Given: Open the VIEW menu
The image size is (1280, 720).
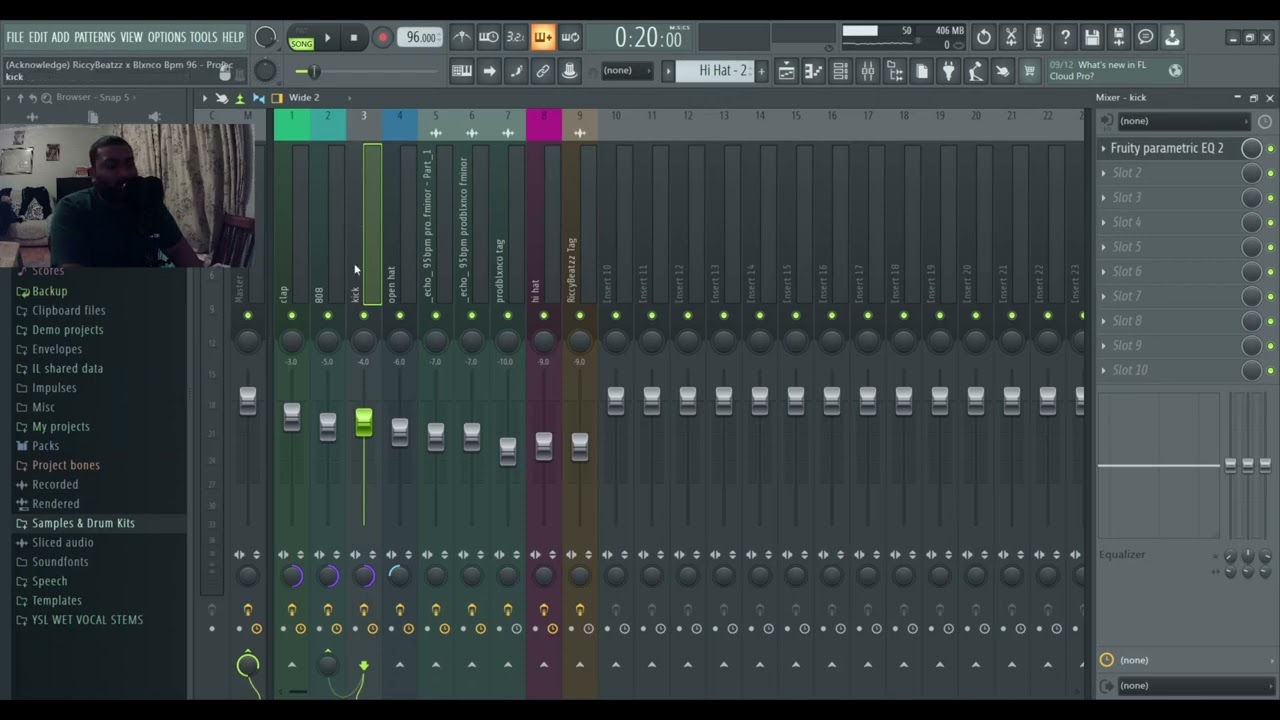Looking at the screenshot, I should coord(132,37).
